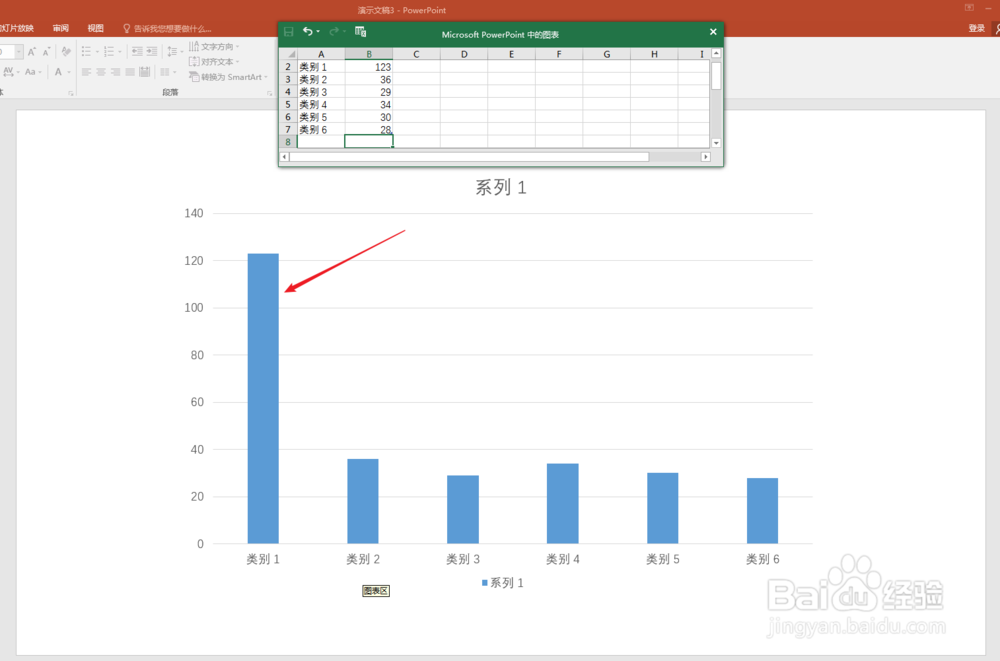The image size is (1000, 661).
Task: Click the distributed alignment icon
Action: 145,71
